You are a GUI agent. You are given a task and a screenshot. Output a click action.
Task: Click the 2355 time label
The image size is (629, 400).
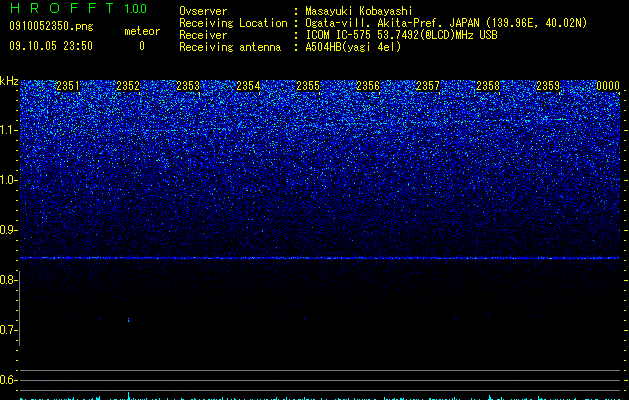coord(308,86)
